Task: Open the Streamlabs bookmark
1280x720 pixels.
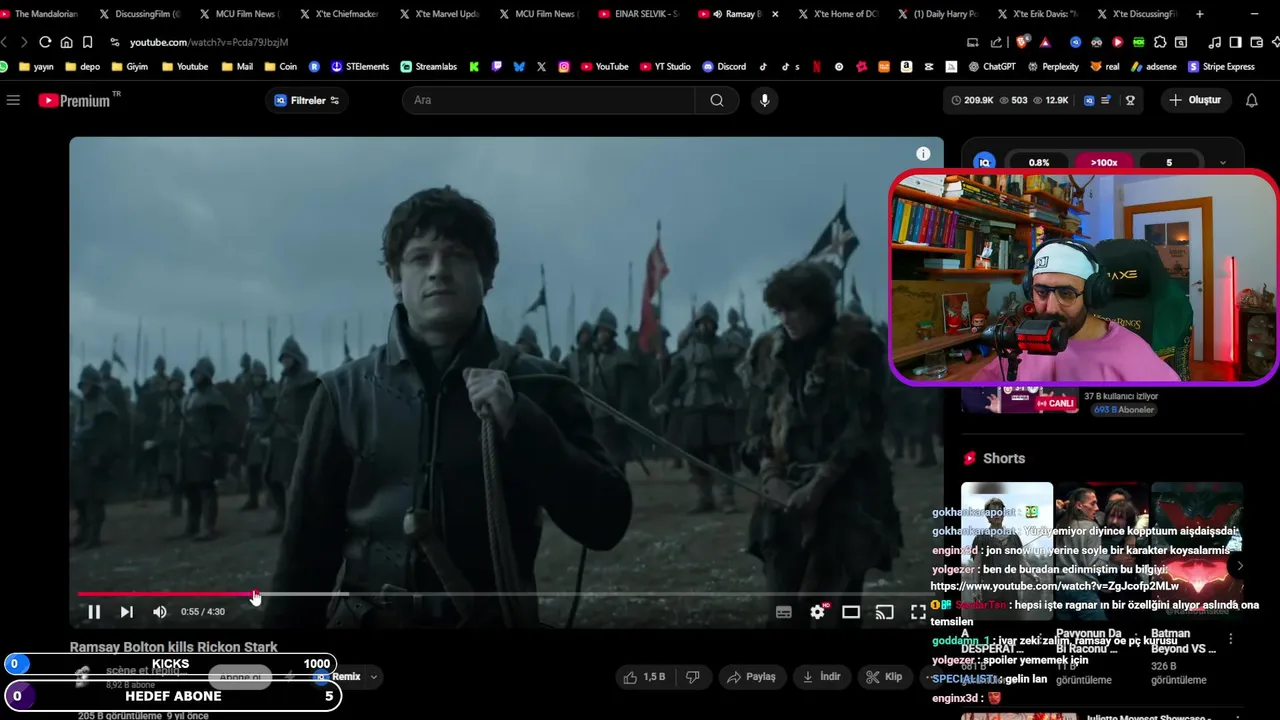Action: (x=429, y=67)
